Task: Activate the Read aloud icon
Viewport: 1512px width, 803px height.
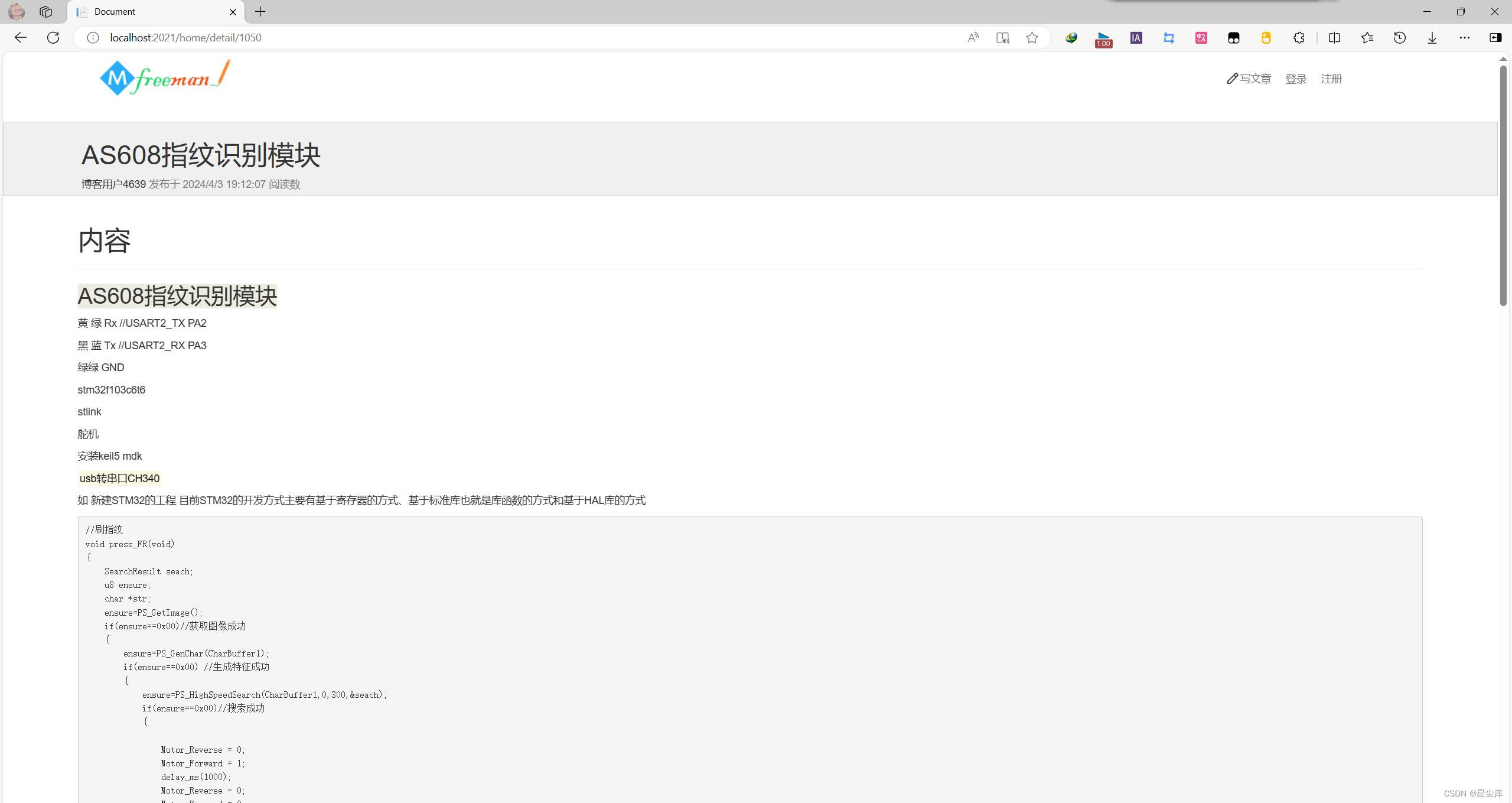Action: point(973,38)
